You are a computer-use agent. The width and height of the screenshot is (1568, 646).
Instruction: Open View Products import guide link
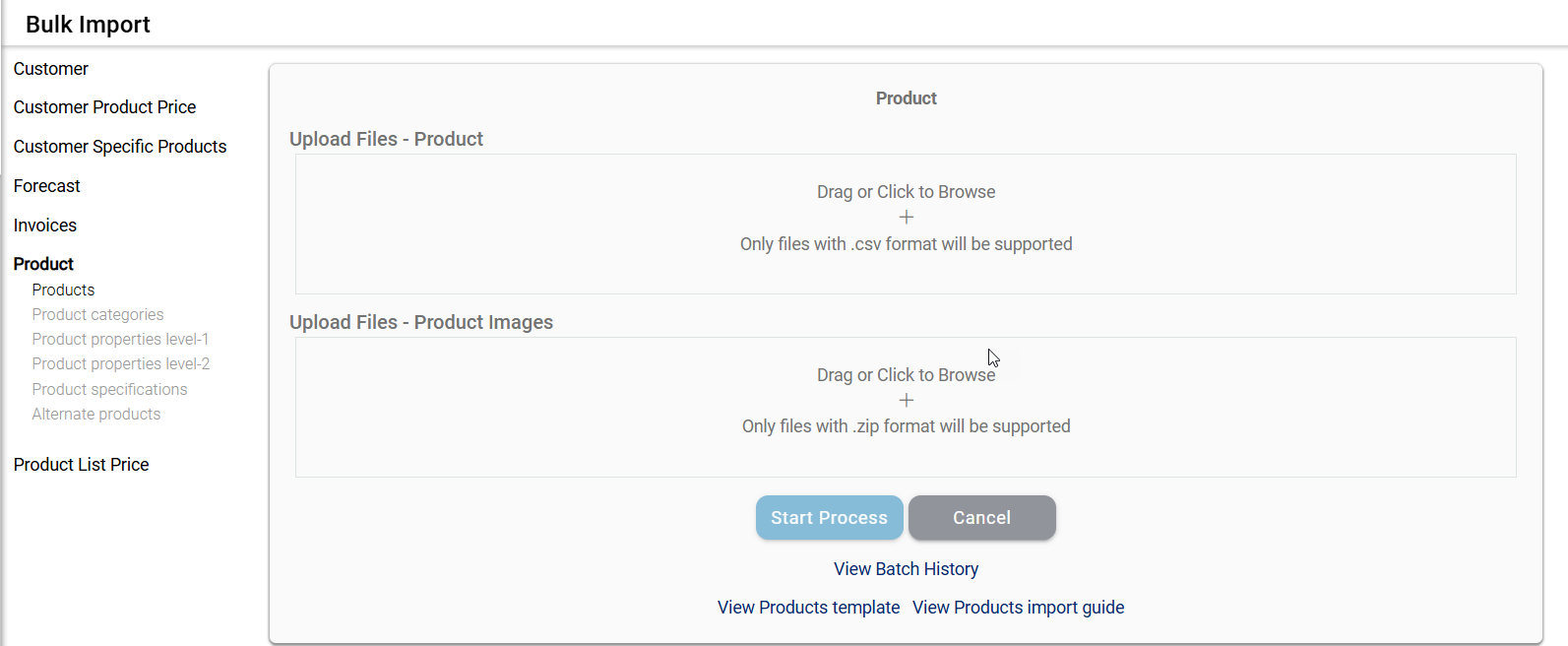pyautogui.click(x=1018, y=608)
